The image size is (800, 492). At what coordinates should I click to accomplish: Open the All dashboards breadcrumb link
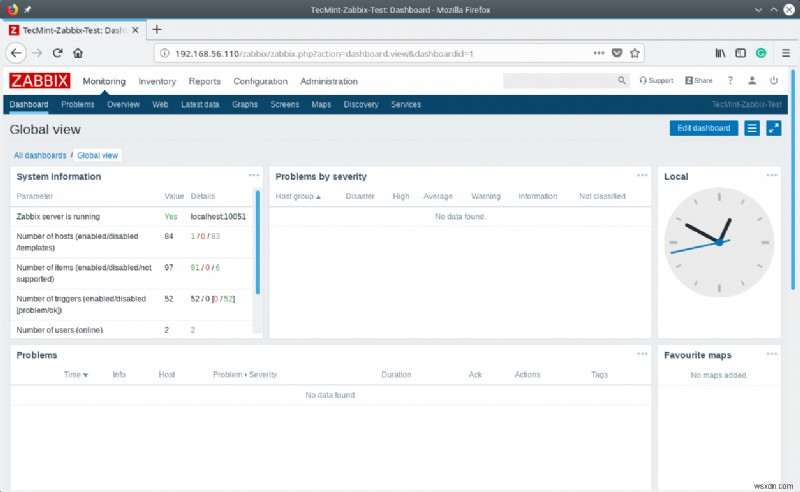click(40, 155)
